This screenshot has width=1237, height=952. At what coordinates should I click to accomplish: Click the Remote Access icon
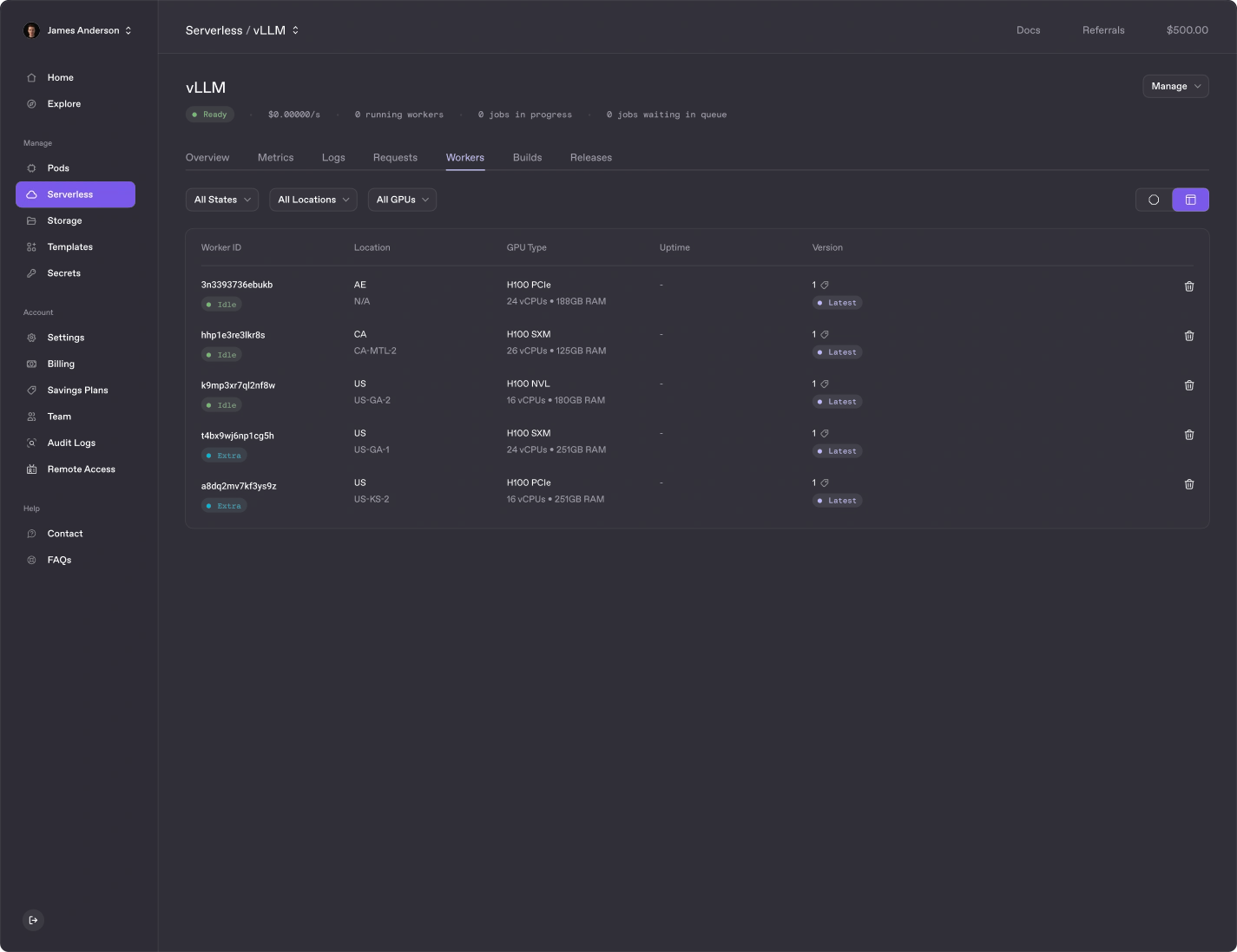(x=31, y=469)
